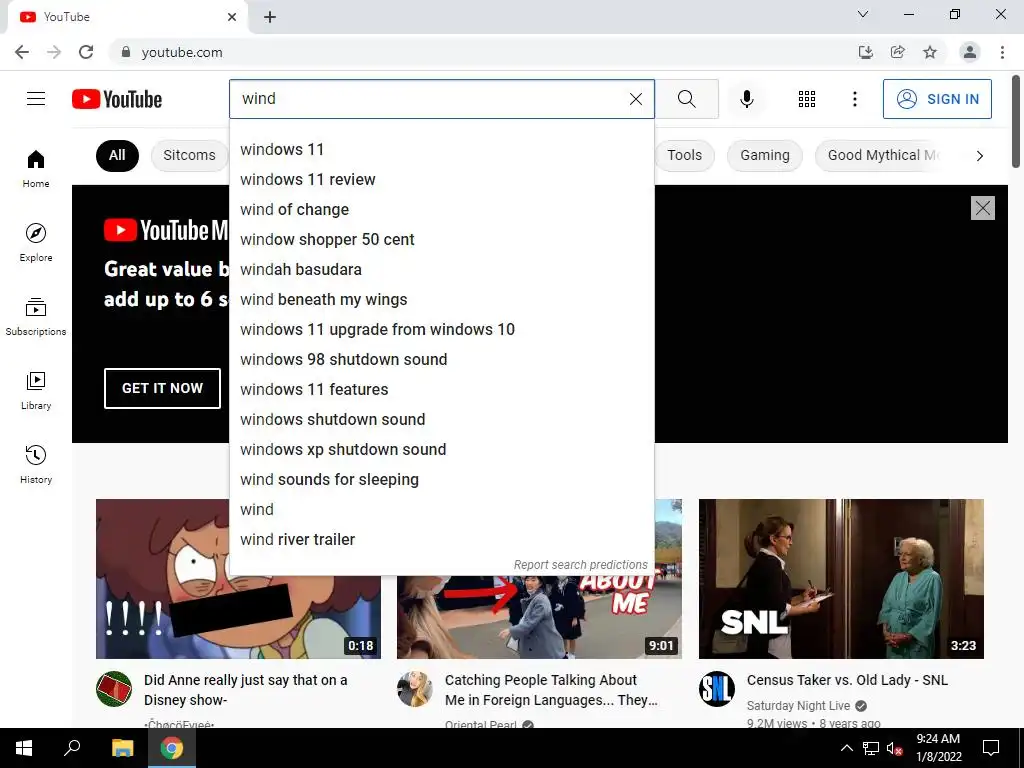Open Saturday Night Live channel link

coord(798,706)
